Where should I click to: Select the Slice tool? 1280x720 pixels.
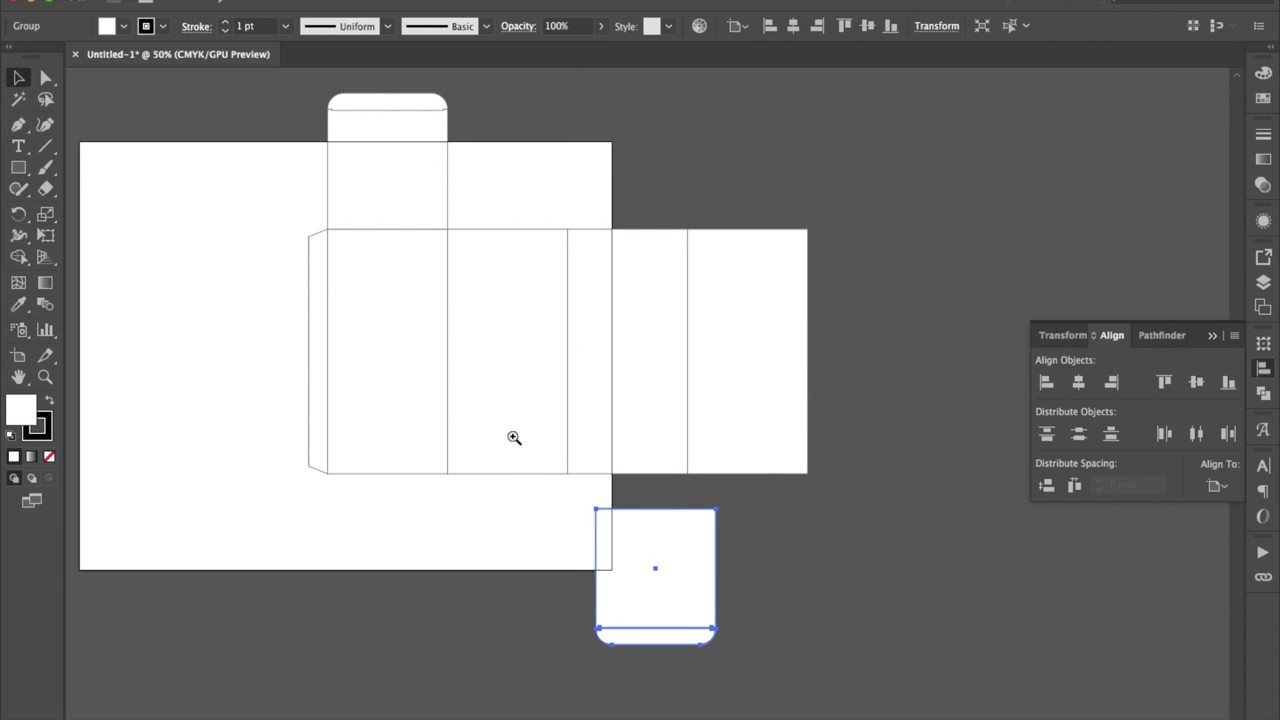(x=45, y=356)
